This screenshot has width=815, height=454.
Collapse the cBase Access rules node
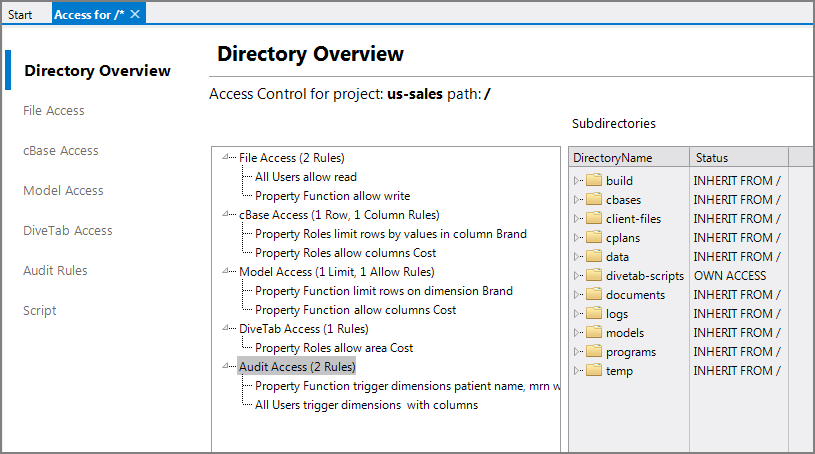click(226, 214)
